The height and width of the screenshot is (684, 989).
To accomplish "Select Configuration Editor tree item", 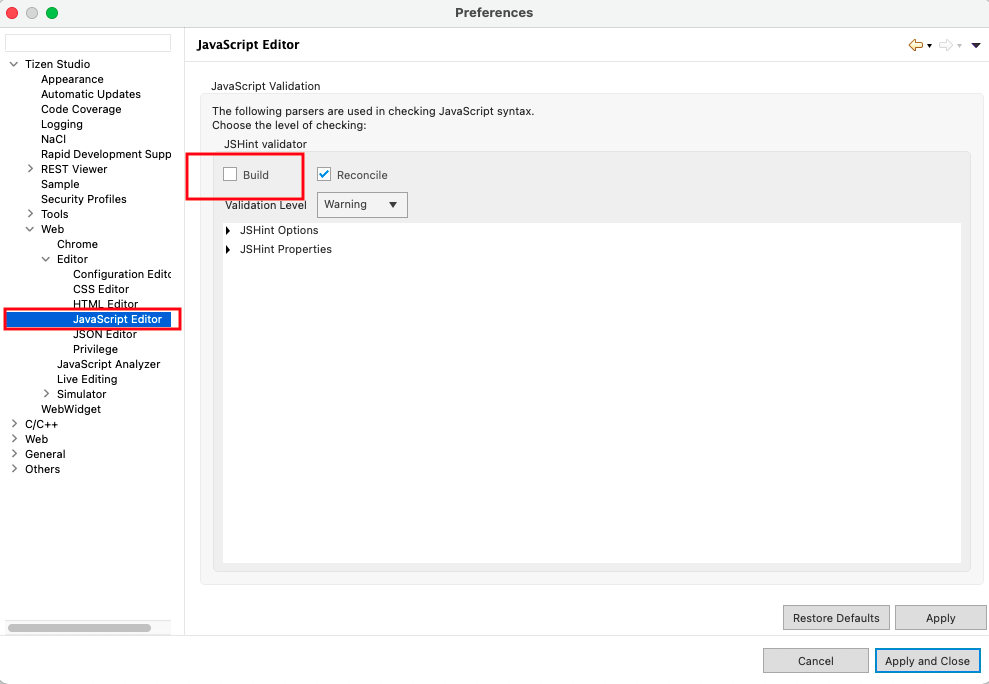I will point(122,274).
